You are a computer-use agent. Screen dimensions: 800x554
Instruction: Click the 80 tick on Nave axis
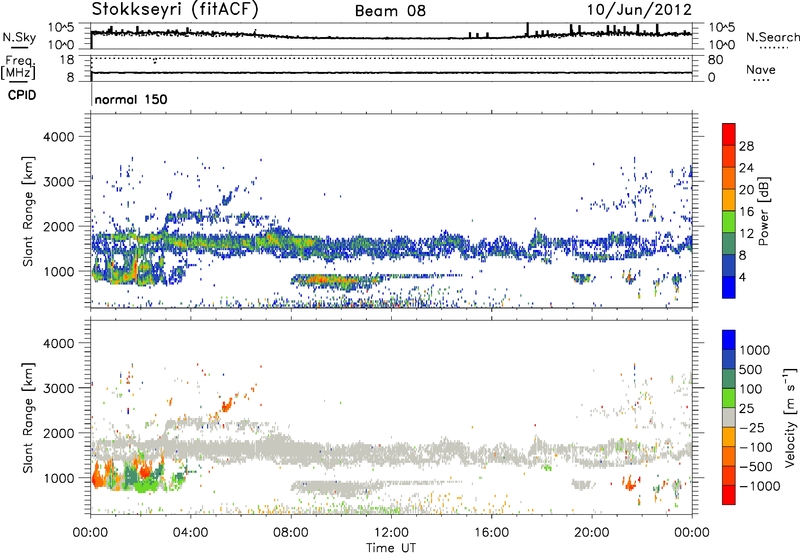tap(715, 60)
